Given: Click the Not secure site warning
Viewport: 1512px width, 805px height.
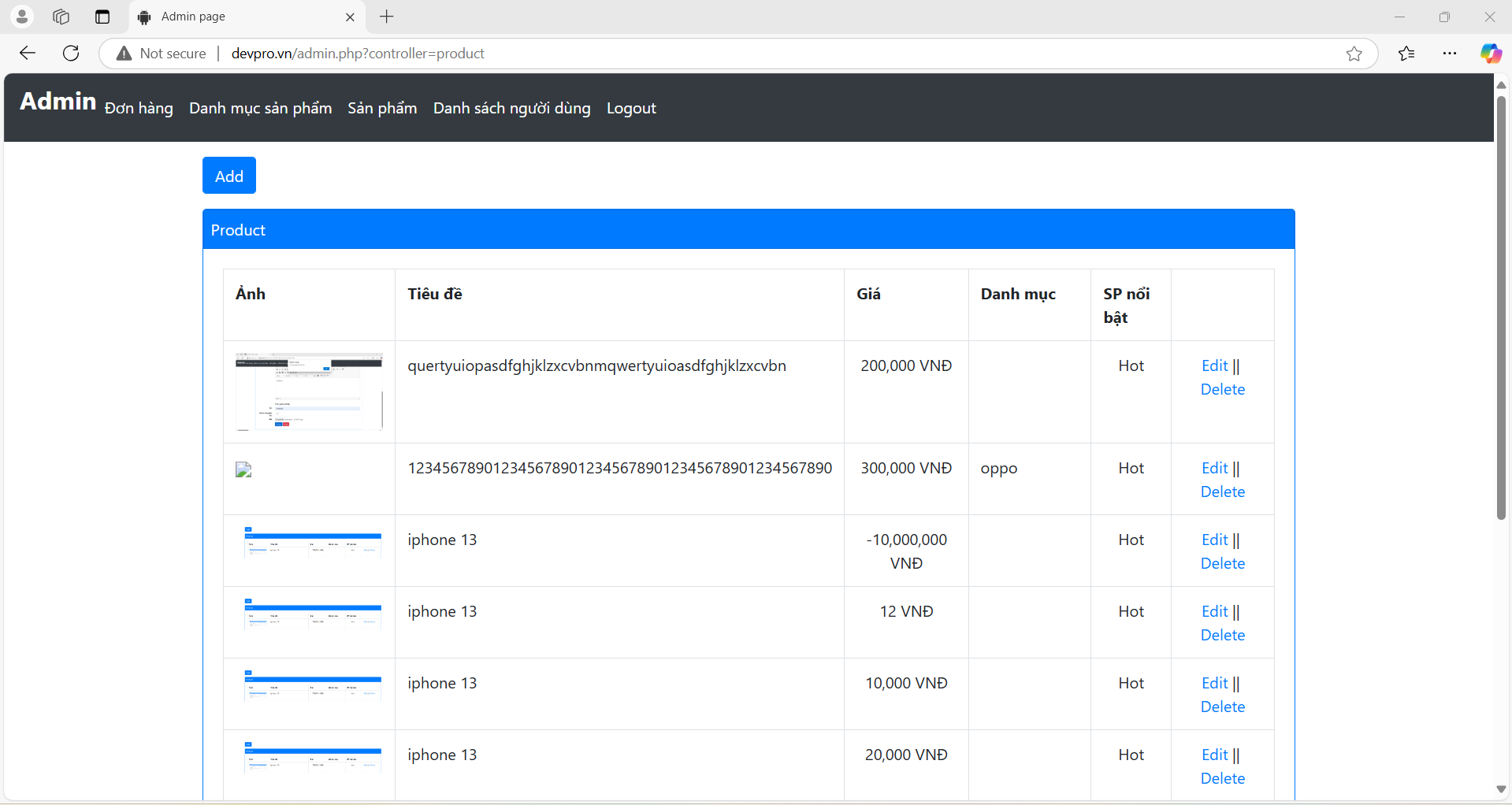Looking at the screenshot, I should (162, 54).
